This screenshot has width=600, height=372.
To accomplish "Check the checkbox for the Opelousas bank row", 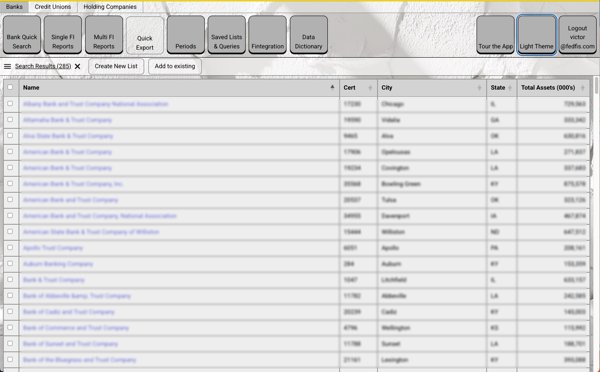I will pos(10,152).
